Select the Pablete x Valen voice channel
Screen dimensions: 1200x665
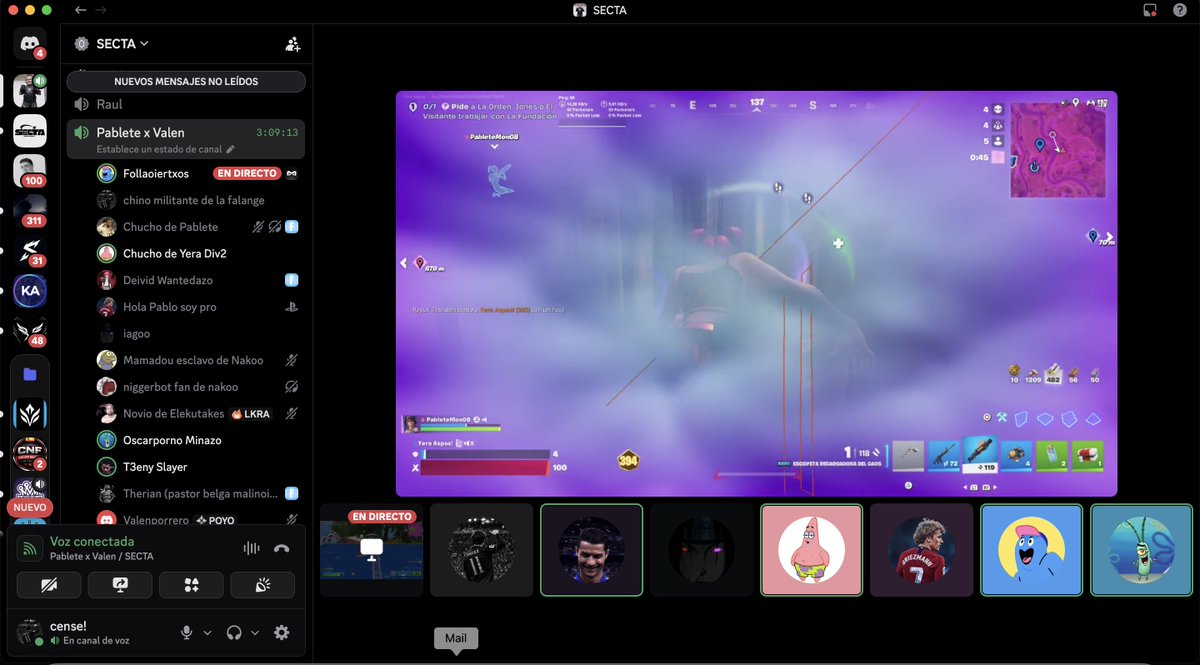(186, 139)
